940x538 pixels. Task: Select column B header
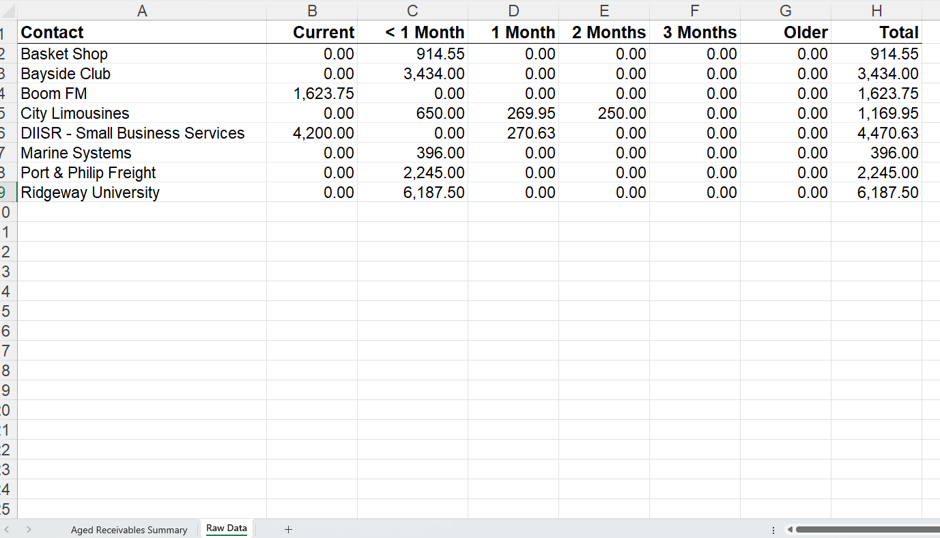click(x=312, y=10)
